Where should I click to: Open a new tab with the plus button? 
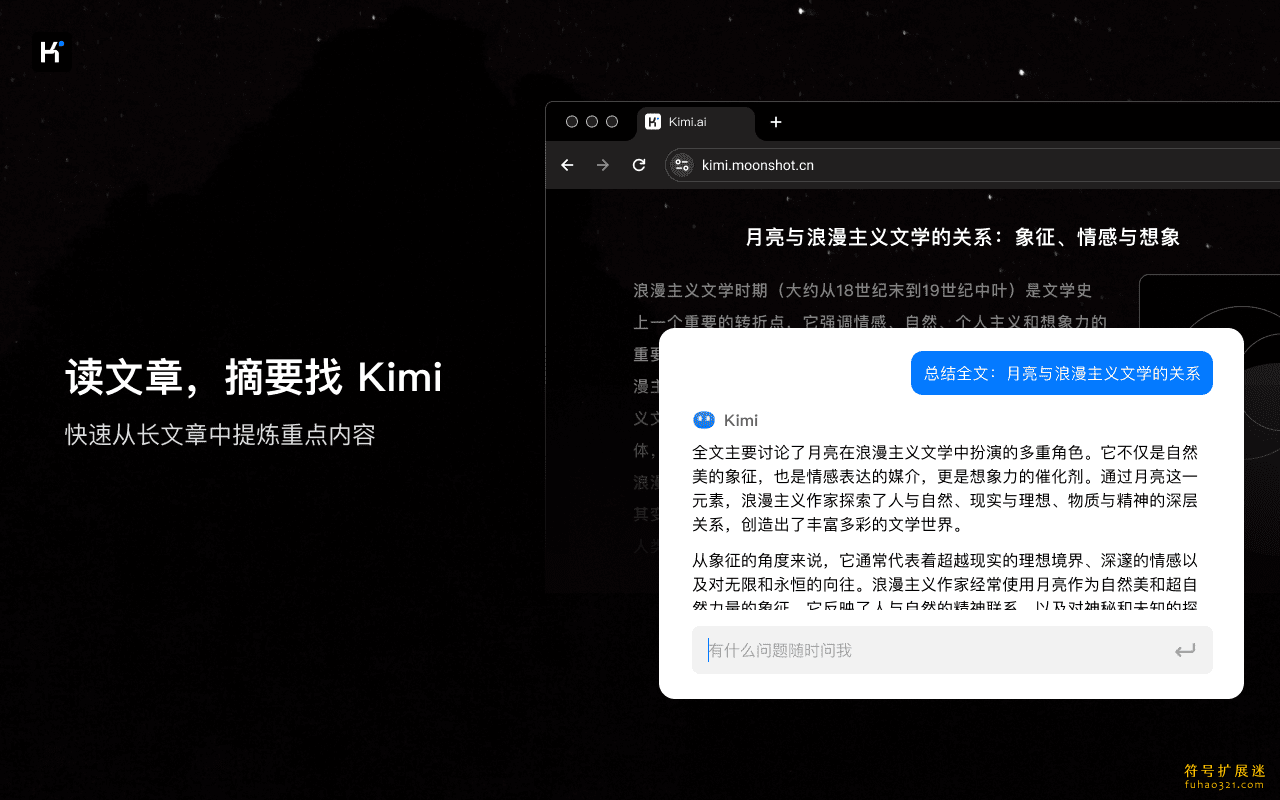[x=776, y=122]
